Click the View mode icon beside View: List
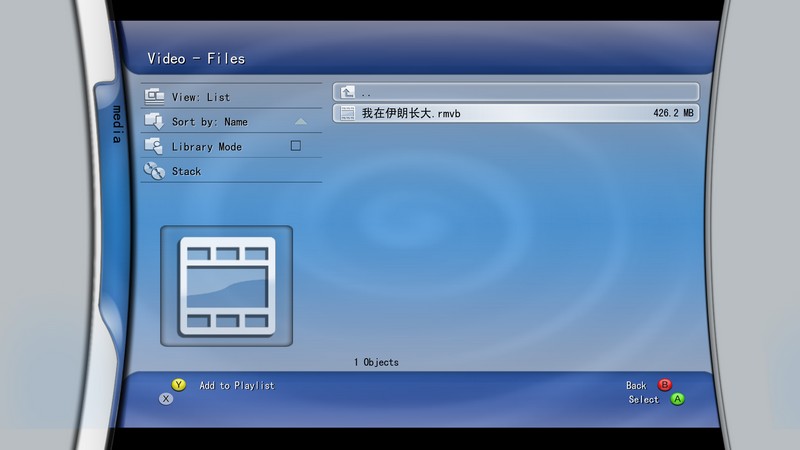 point(154,97)
